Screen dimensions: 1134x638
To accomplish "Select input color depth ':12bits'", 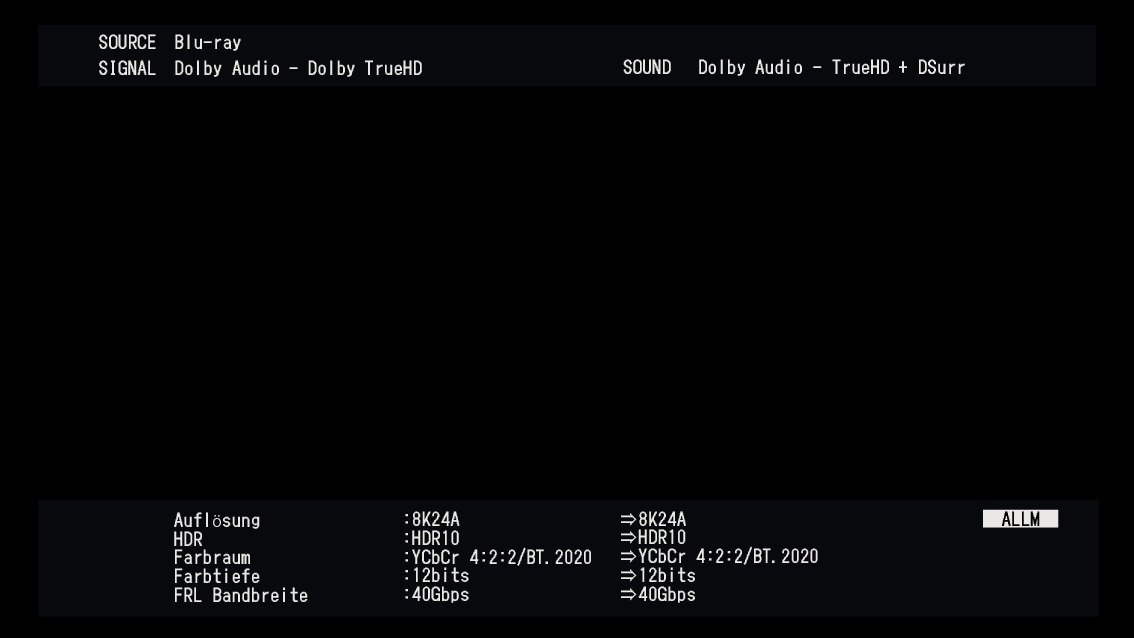I will coord(437,576).
